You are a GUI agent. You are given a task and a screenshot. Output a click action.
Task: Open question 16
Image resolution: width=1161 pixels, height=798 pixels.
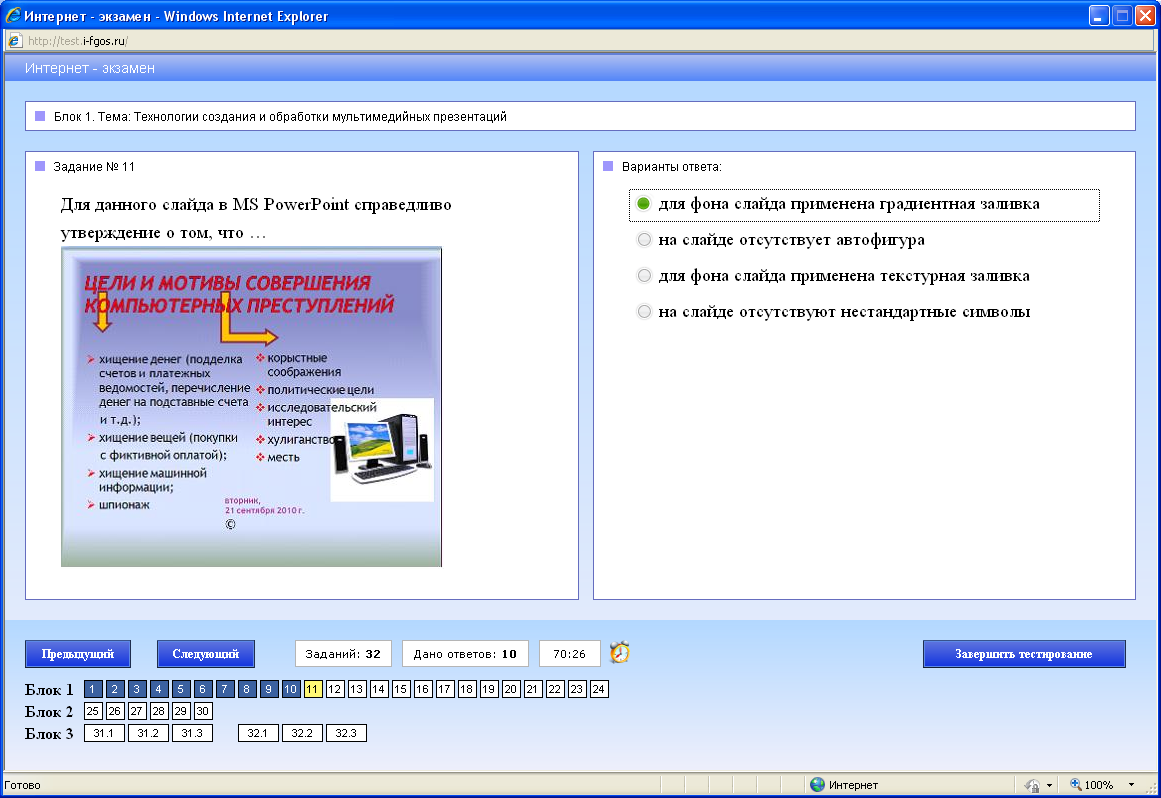[x=422, y=689]
